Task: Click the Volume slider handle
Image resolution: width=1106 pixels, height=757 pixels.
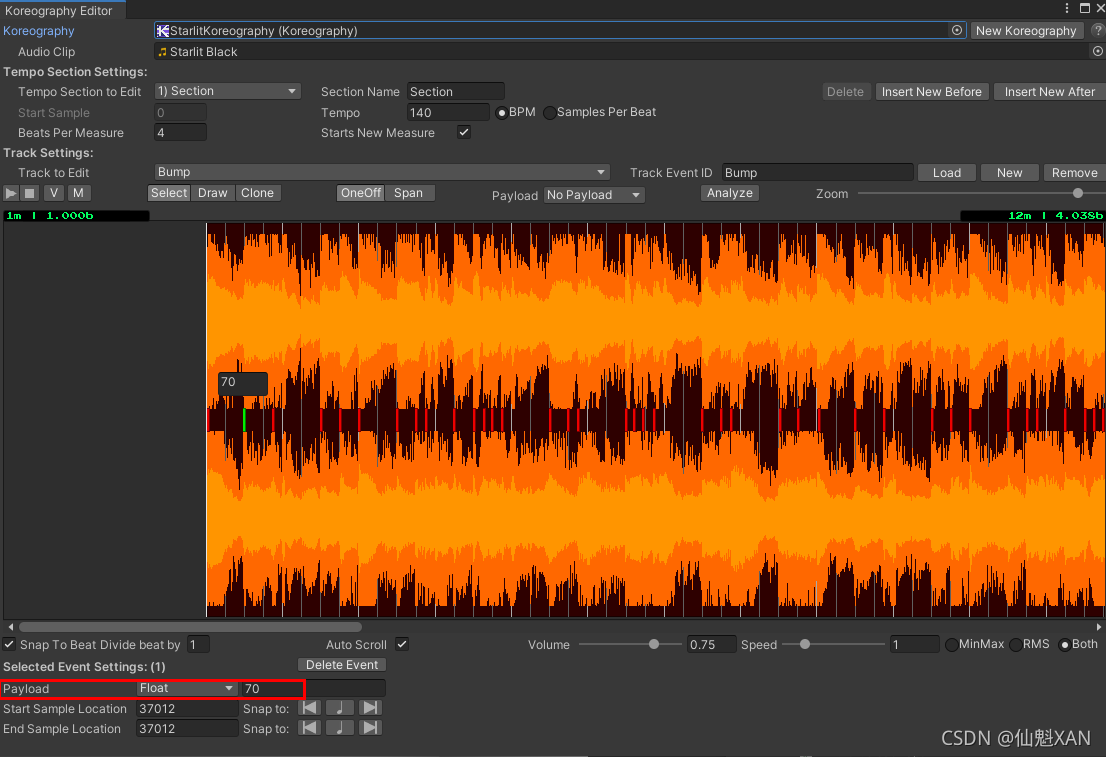Action: click(654, 645)
